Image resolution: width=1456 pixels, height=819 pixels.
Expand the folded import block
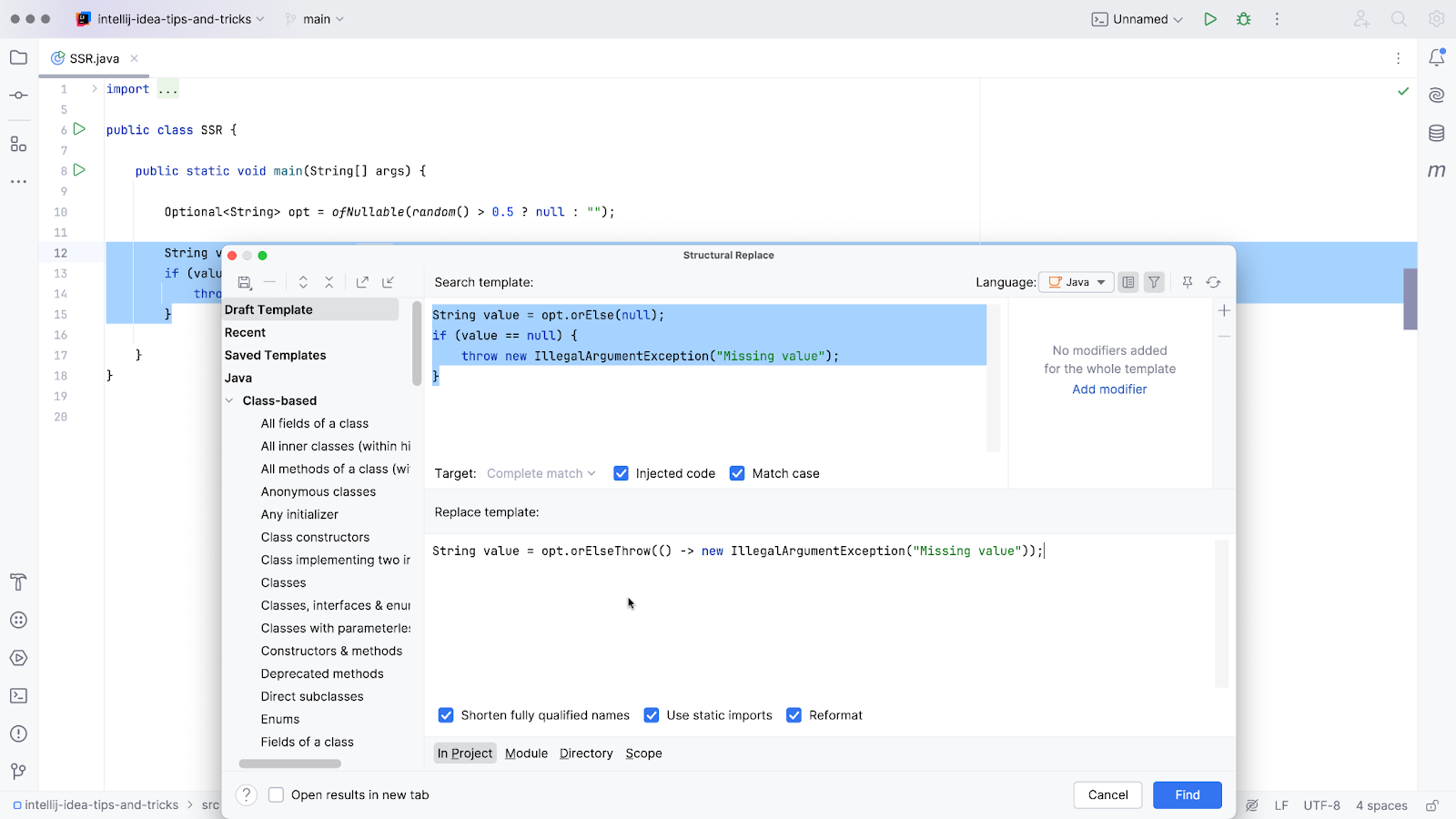coord(94,88)
